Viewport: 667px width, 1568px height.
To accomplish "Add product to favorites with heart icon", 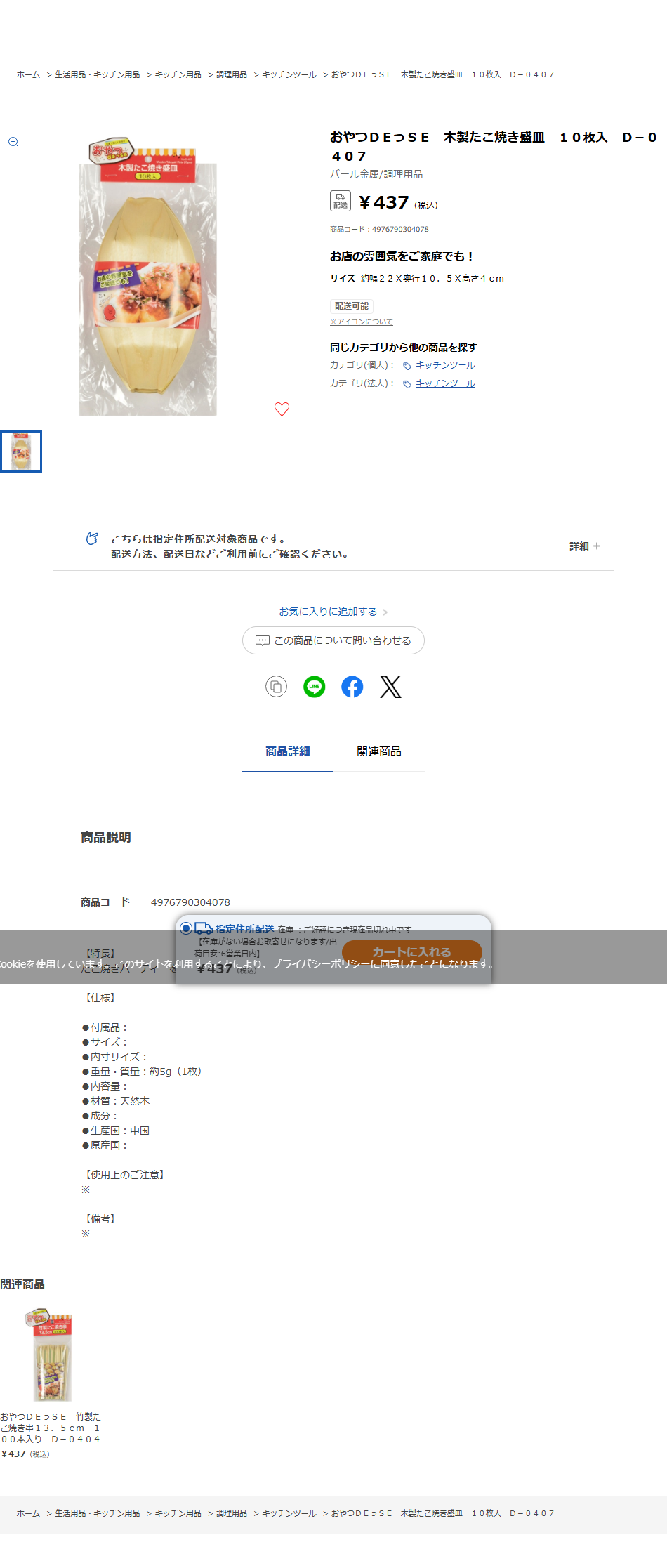I will point(282,409).
